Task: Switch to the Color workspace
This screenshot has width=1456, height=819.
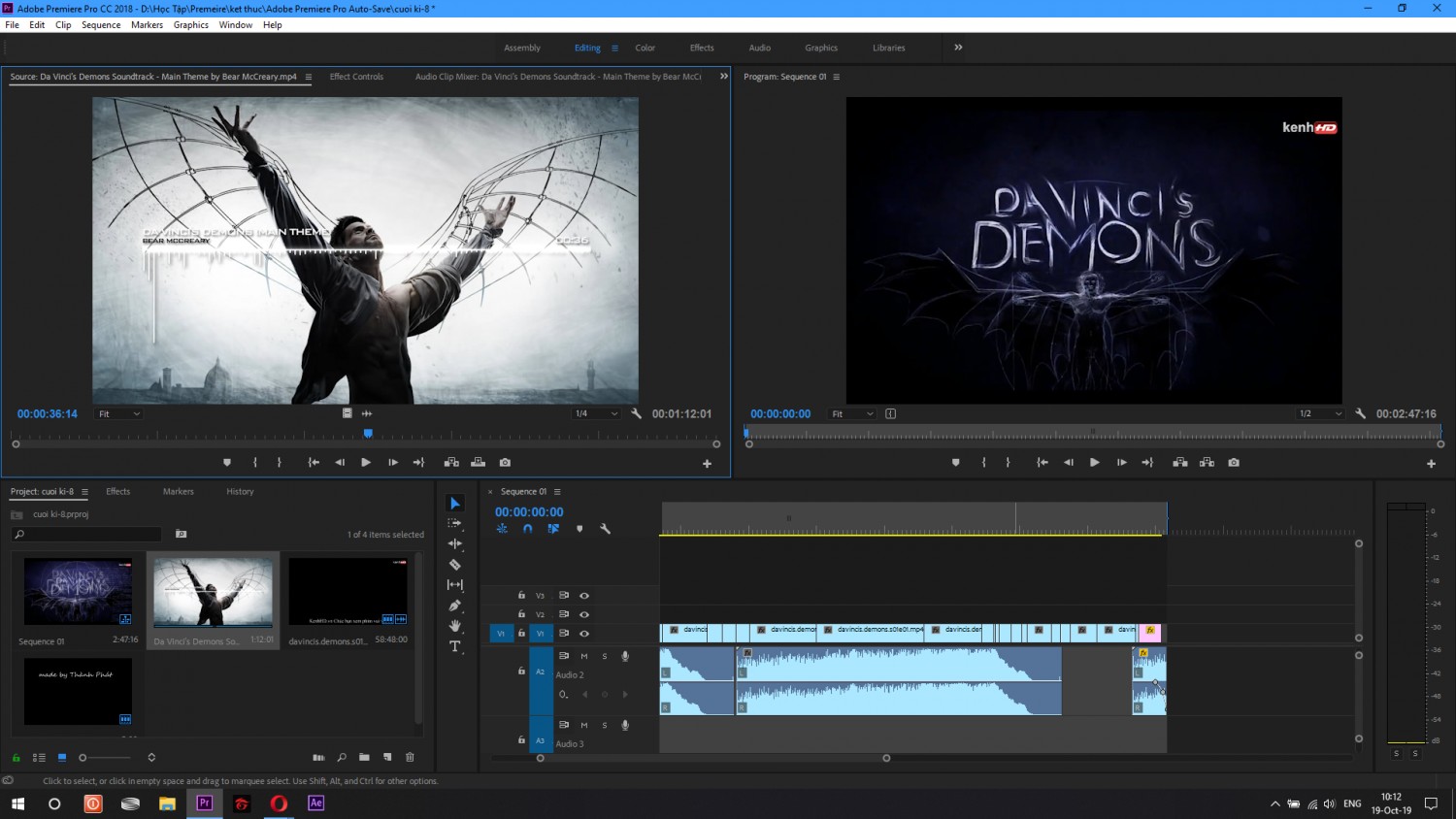Action: (x=645, y=48)
